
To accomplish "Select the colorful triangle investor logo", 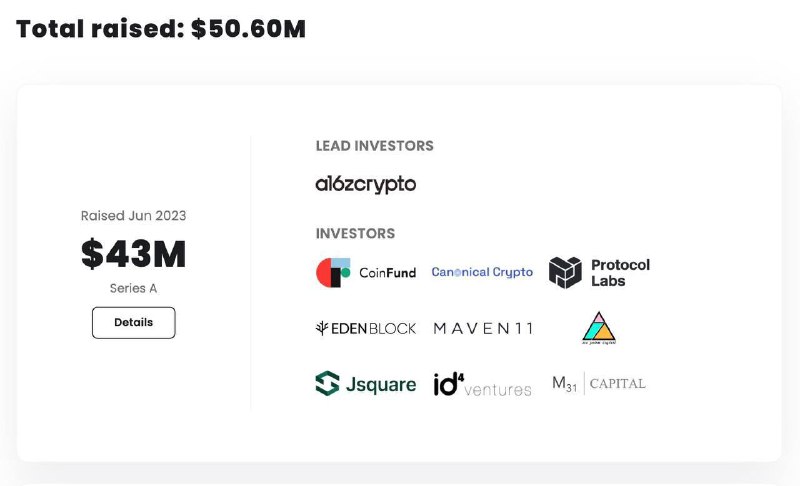I will click(599, 328).
